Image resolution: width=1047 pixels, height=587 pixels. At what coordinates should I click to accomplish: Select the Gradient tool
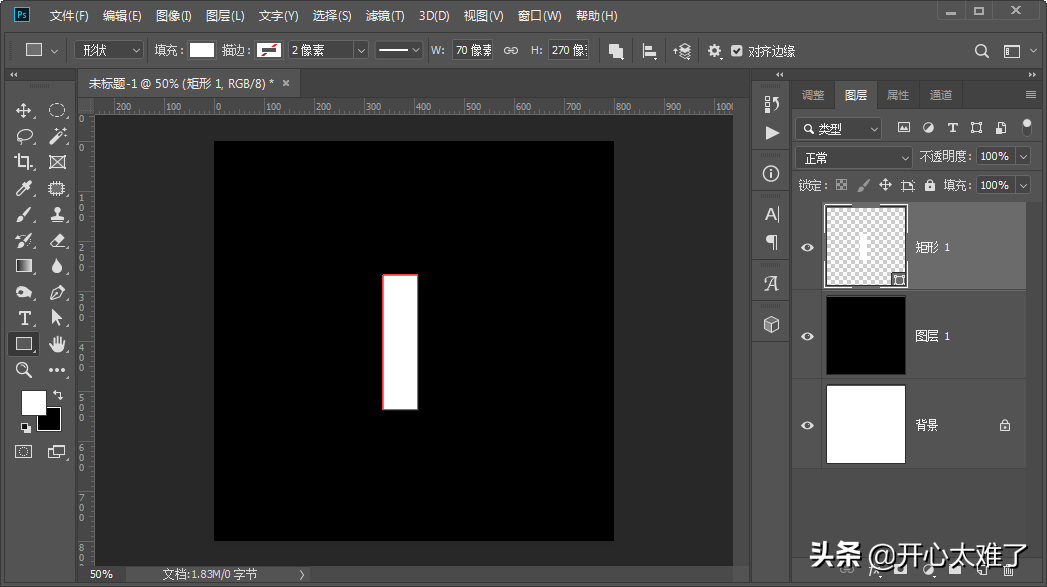(24, 266)
